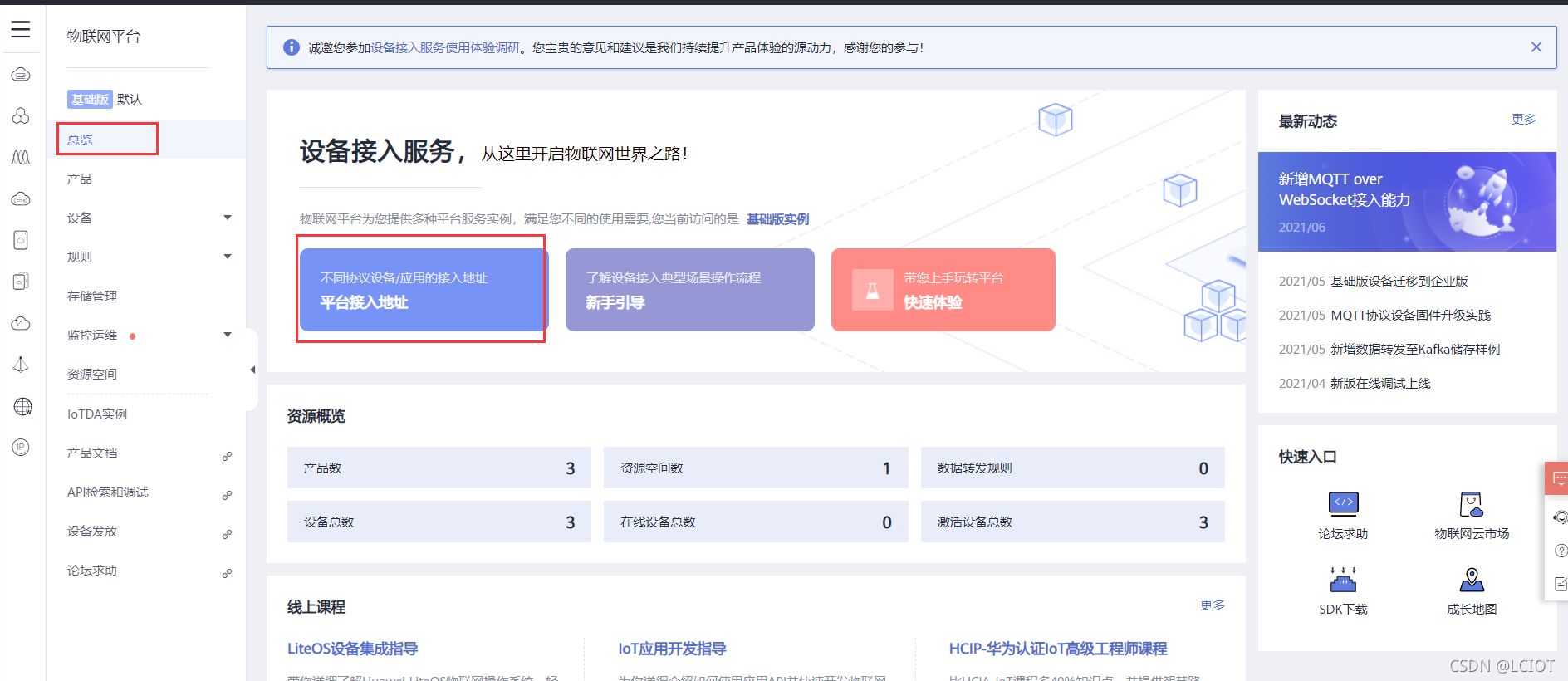Click the 设备总数 resource tile
Screen dimensions: 1568x681
tap(439, 522)
